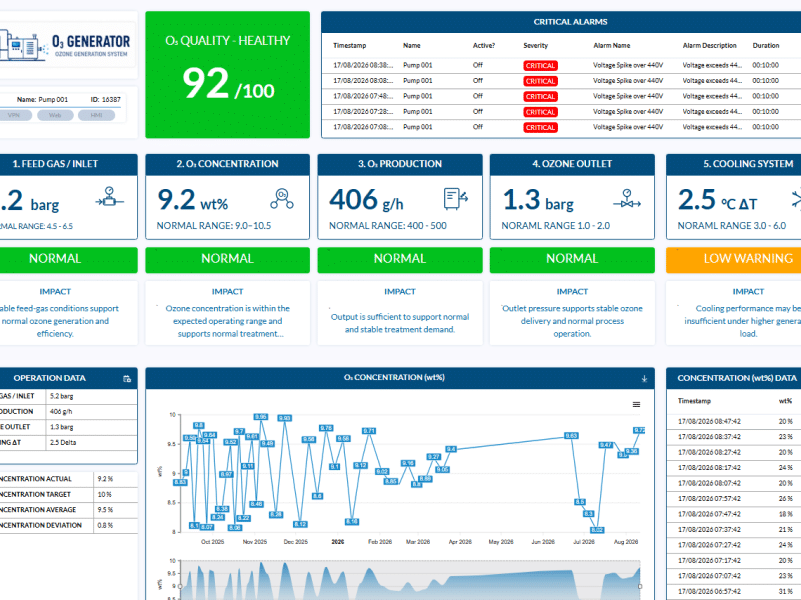This screenshot has width=801, height=600.
Task: Click the 9.95 data point on chart
Action: tap(261, 417)
